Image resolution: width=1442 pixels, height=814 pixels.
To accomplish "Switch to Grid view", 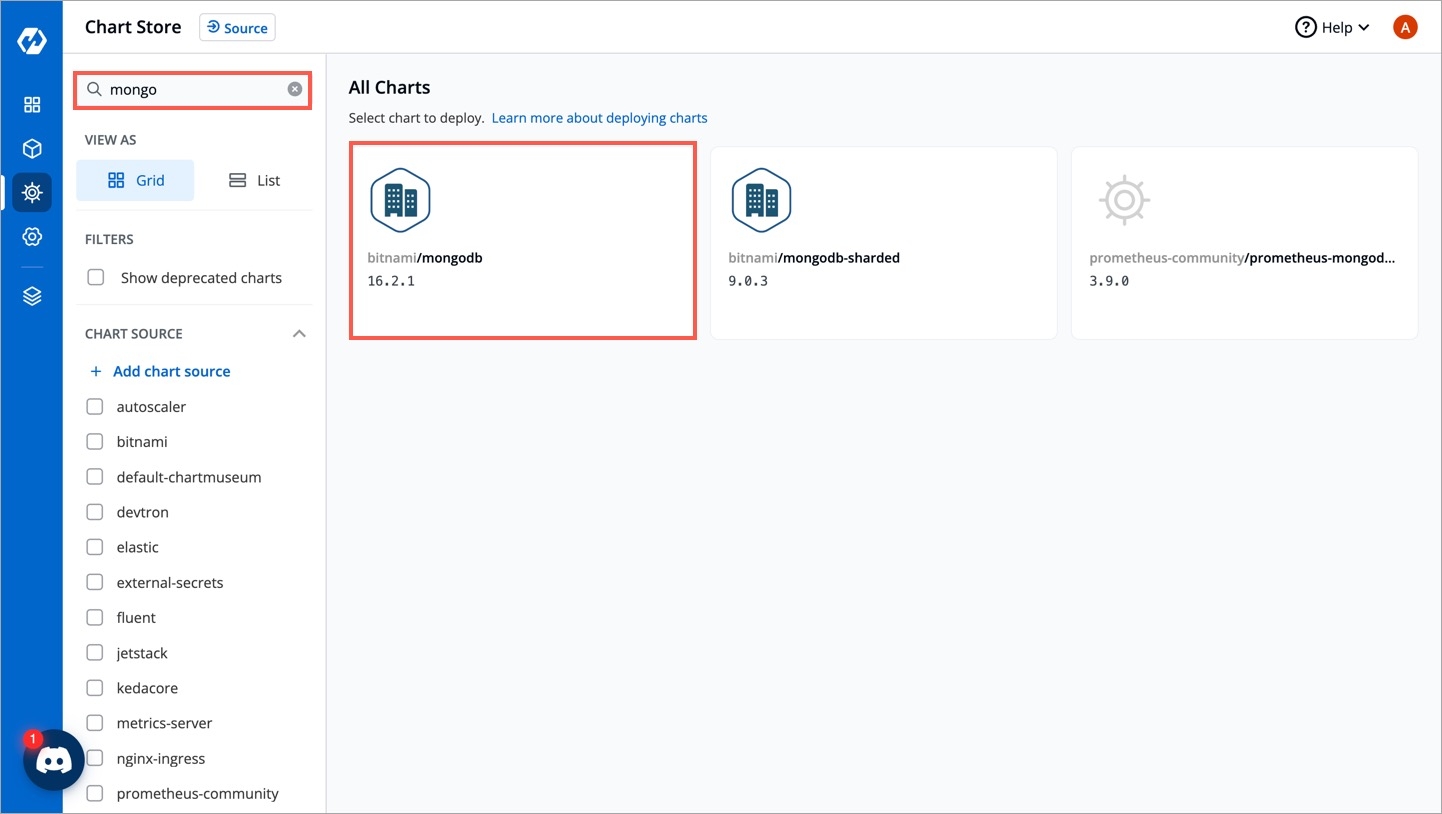I will point(136,181).
